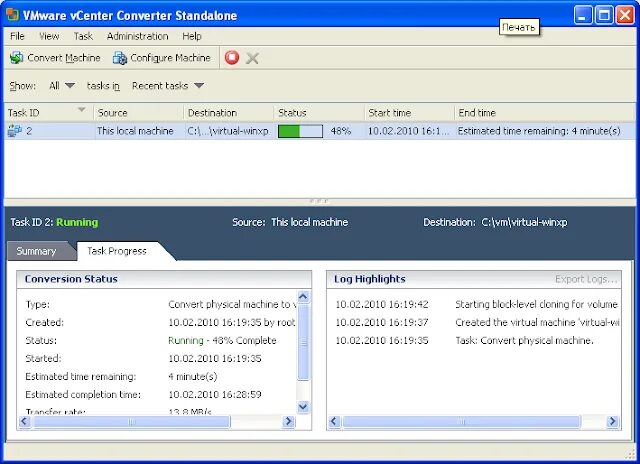Click log timestamp '10.02.2010 16:19:42'
The width and height of the screenshot is (640, 464).
(x=382, y=304)
